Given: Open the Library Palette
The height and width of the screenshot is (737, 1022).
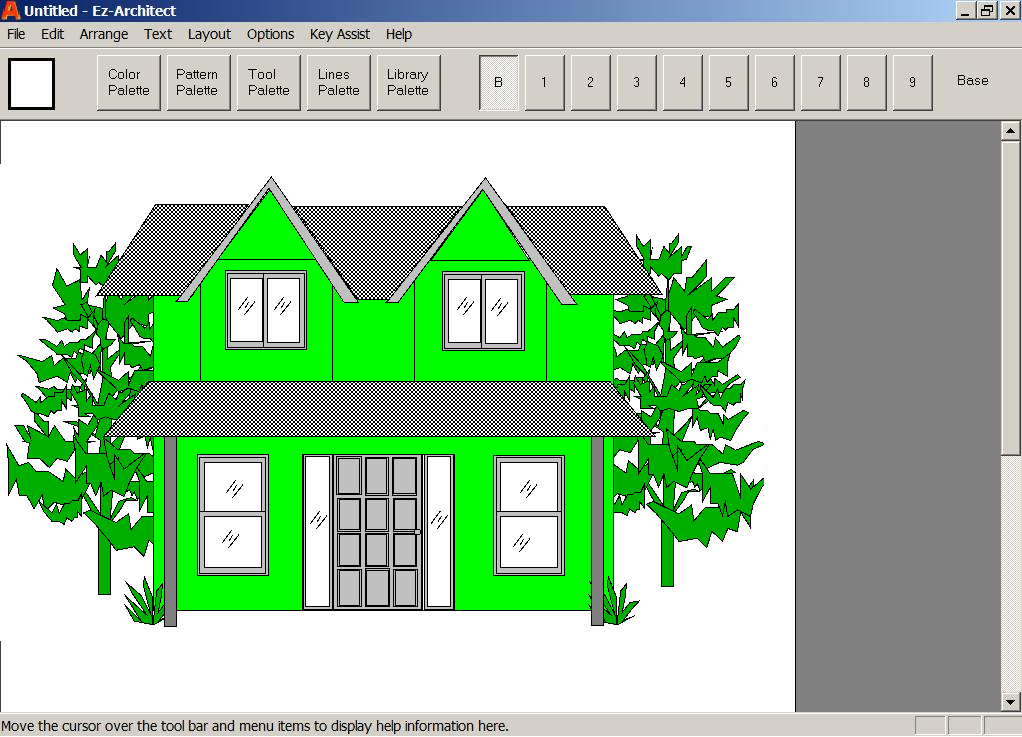Looking at the screenshot, I should 408,82.
